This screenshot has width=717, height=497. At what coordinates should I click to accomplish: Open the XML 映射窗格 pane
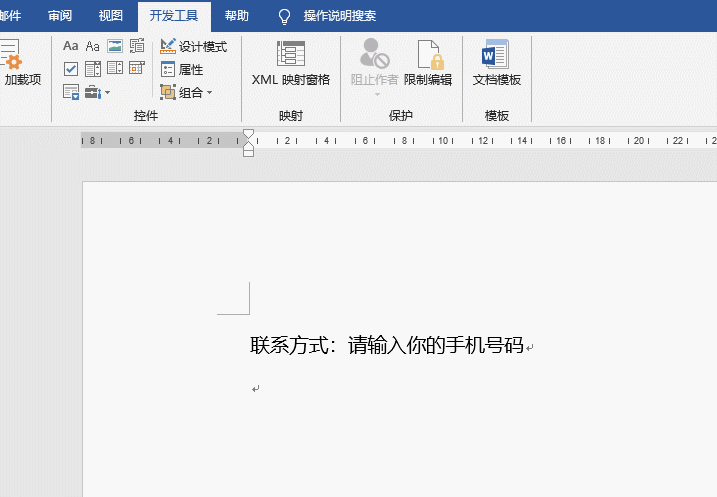tap(291, 64)
